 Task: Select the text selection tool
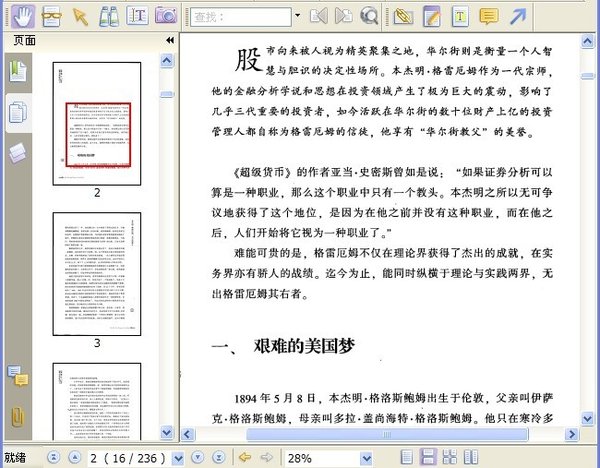[137, 16]
